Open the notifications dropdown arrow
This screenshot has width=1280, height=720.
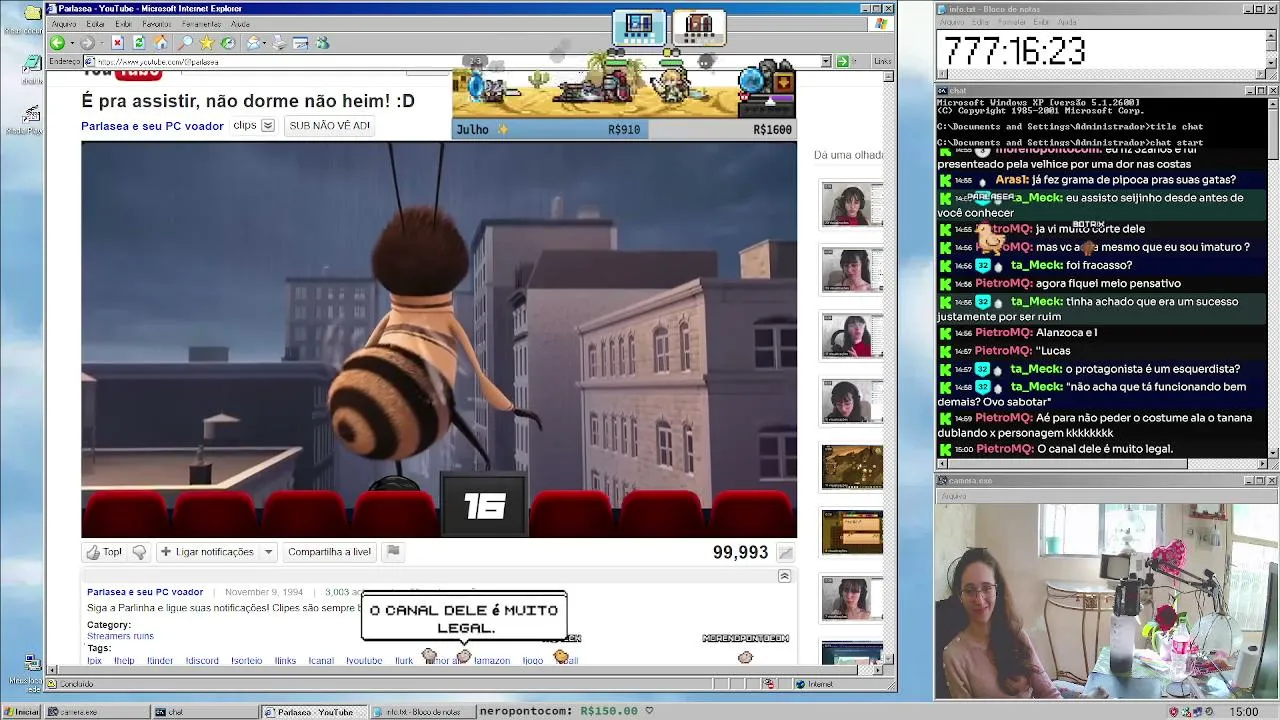pos(268,552)
